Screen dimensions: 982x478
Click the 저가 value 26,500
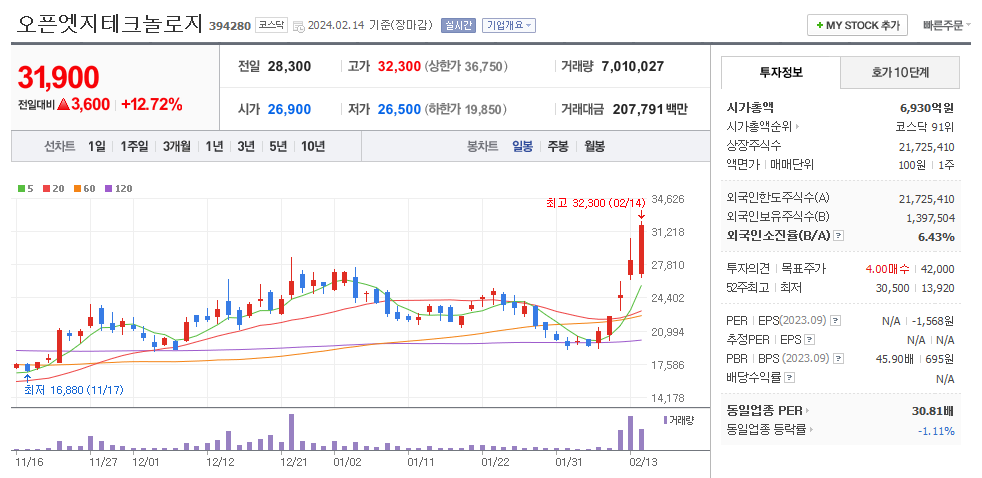click(399, 109)
